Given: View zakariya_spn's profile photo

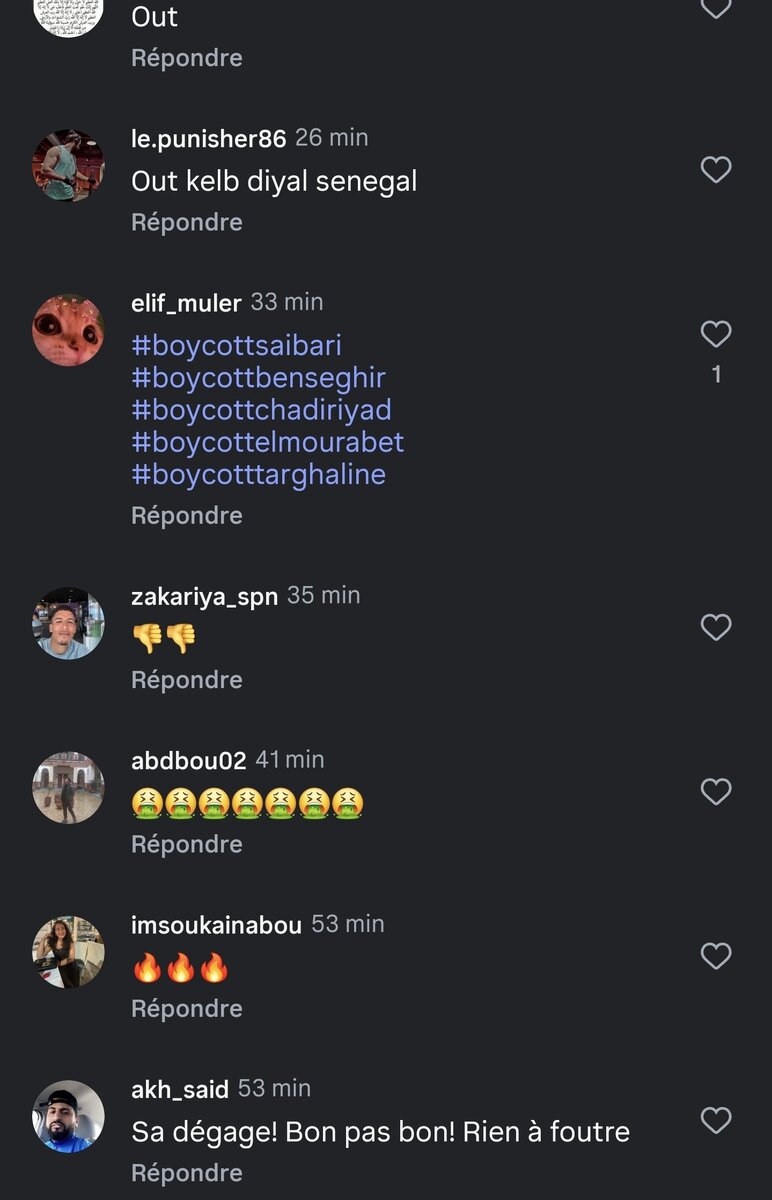Looking at the screenshot, I should coord(68,623).
